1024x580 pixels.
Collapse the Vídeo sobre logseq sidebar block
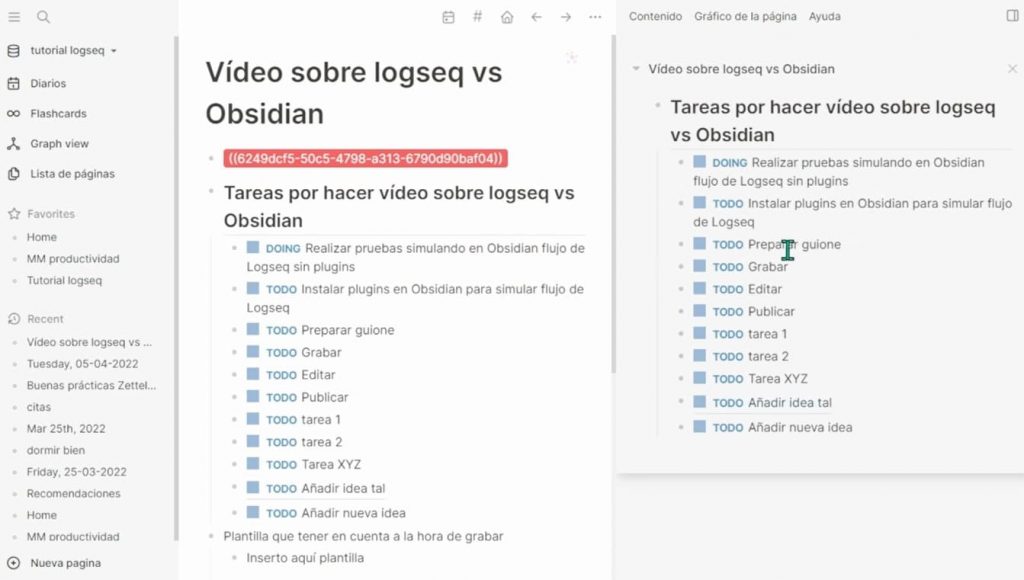click(x=635, y=69)
